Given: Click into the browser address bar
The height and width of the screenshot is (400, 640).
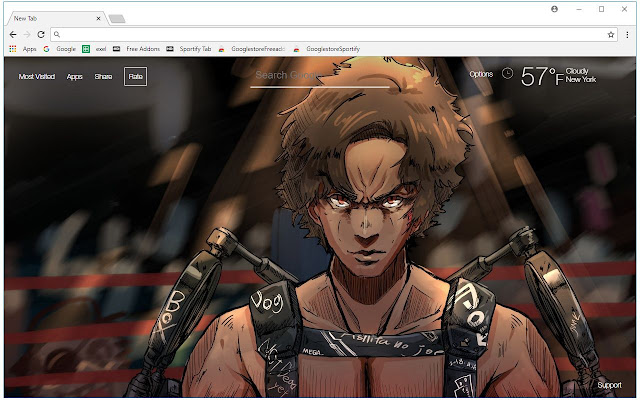Looking at the screenshot, I should tap(333, 35).
